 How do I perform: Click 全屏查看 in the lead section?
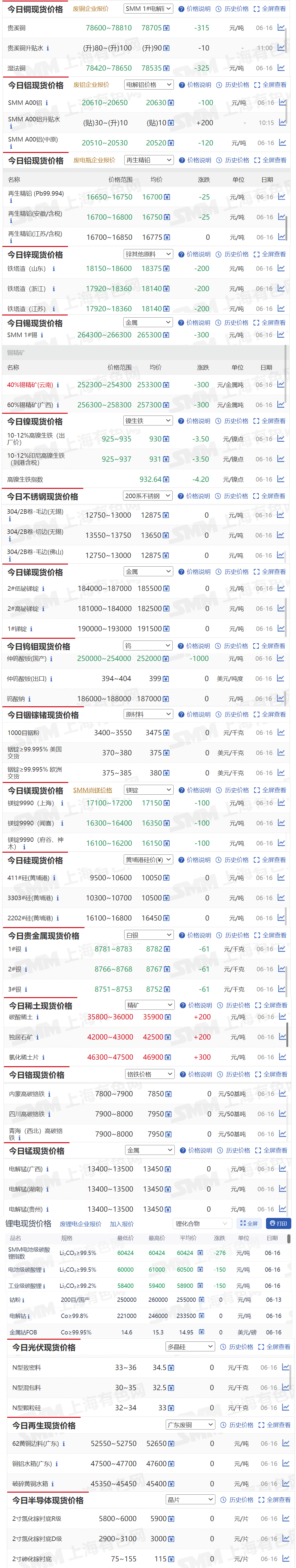(x=270, y=160)
